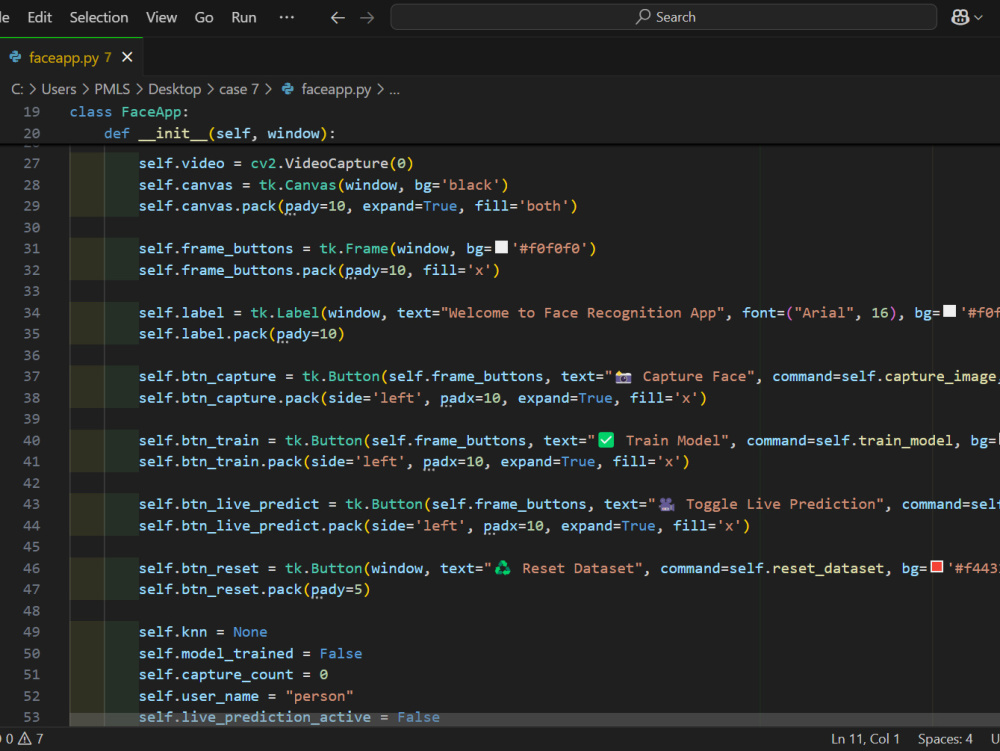Screen dimensions: 1000x751
Task: Open the Go menu
Action: (x=204, y=17)
